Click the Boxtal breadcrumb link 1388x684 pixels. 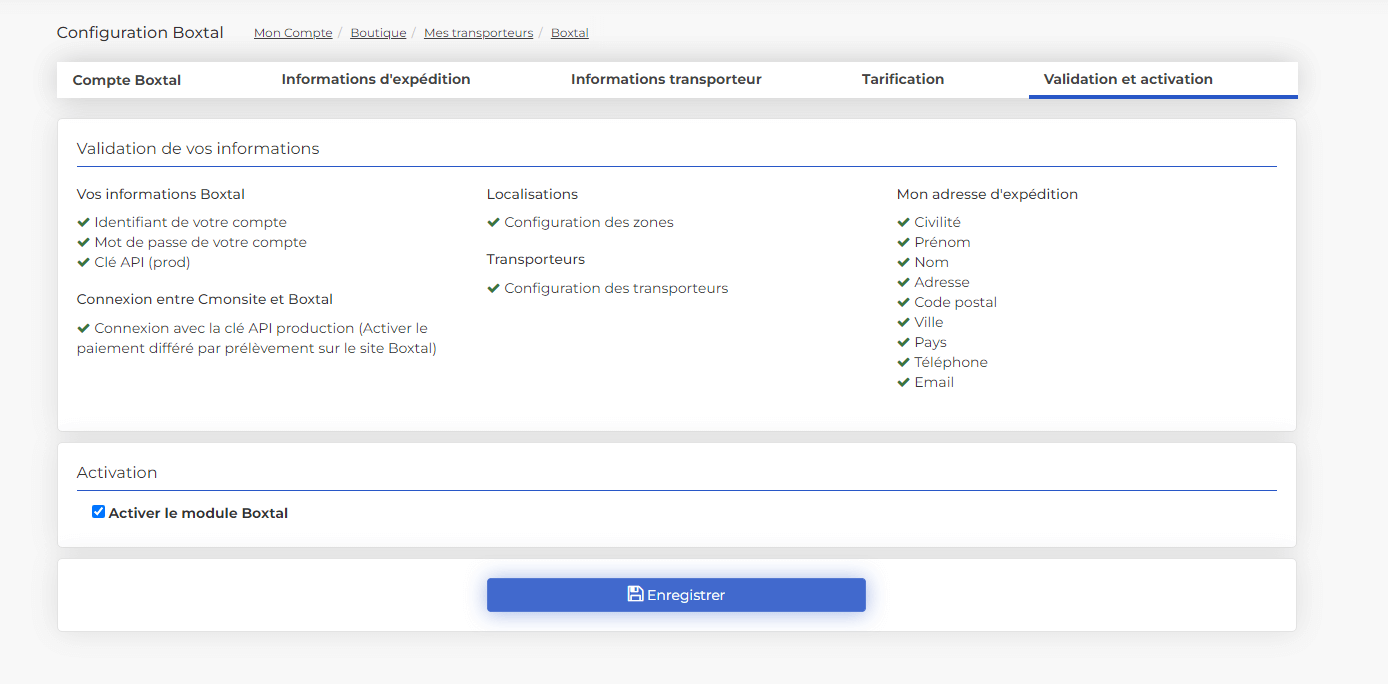pos(570,33)
